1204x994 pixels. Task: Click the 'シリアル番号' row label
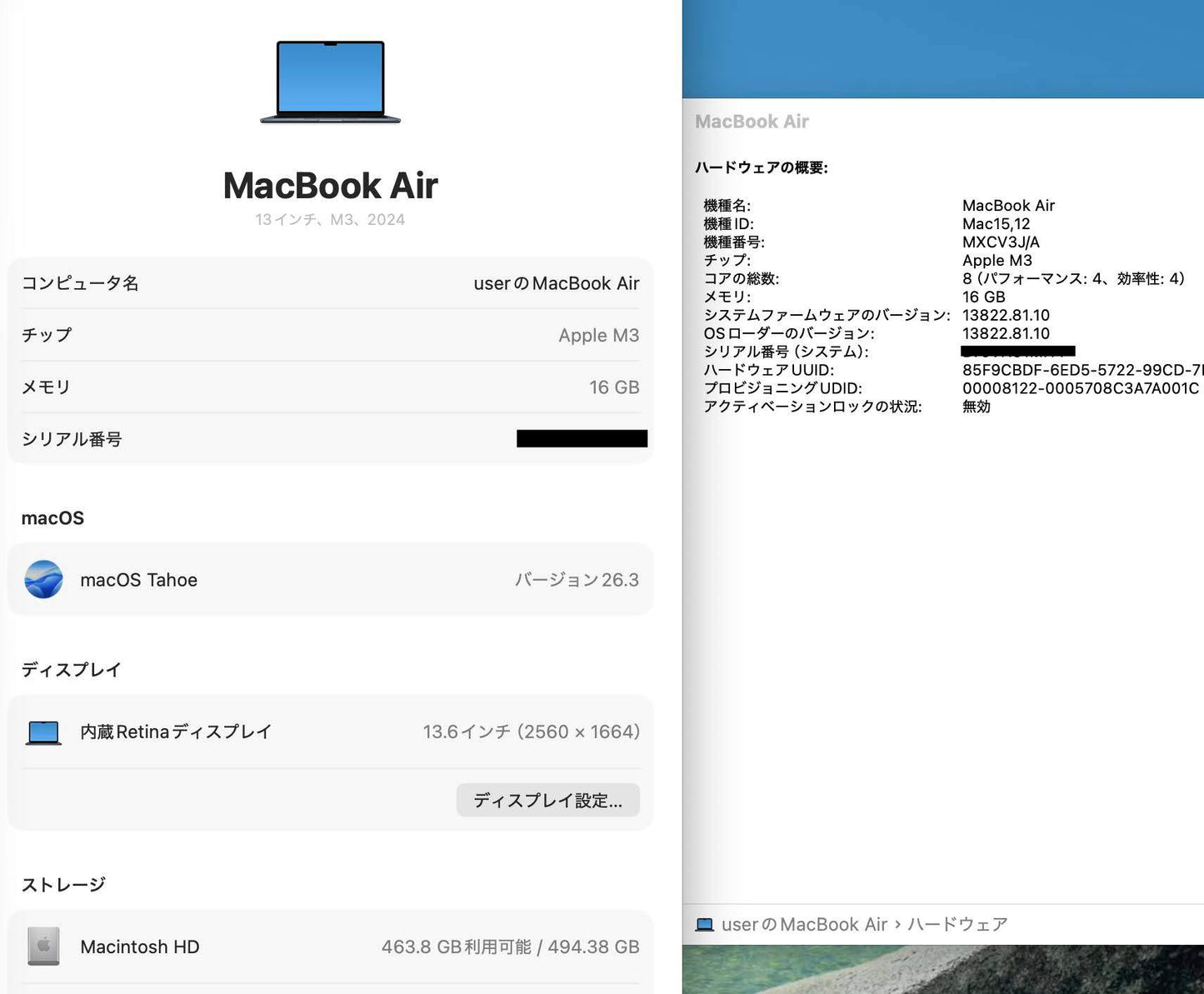pos(72,439)
